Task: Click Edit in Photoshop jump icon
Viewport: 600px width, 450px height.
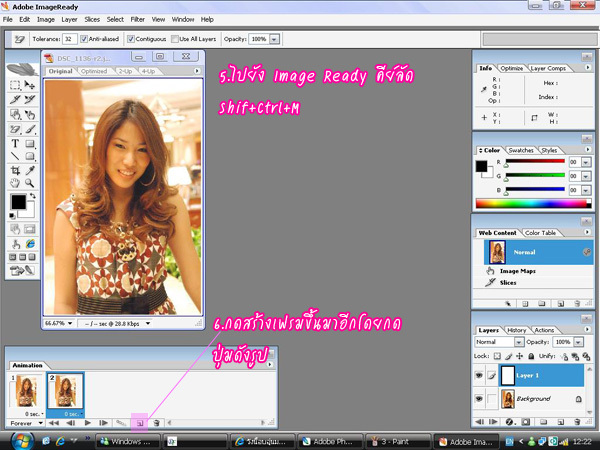Action: (22, 271)
